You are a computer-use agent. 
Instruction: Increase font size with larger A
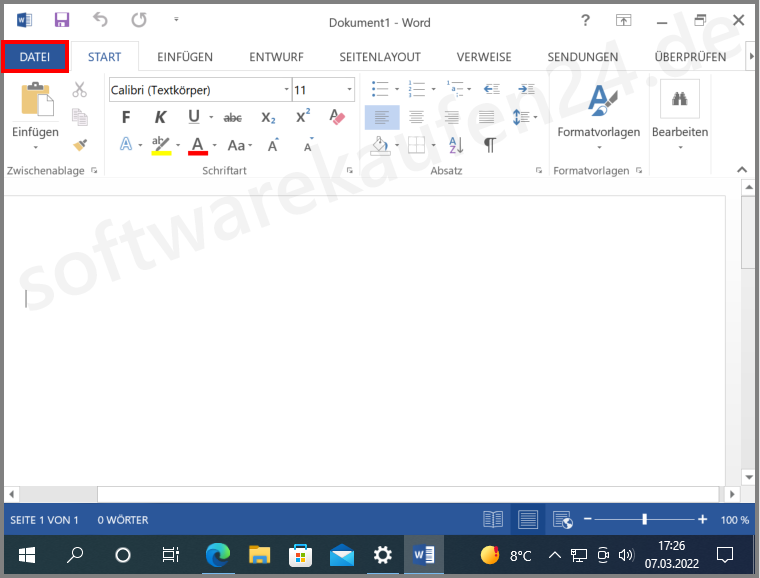coord(273,145)
